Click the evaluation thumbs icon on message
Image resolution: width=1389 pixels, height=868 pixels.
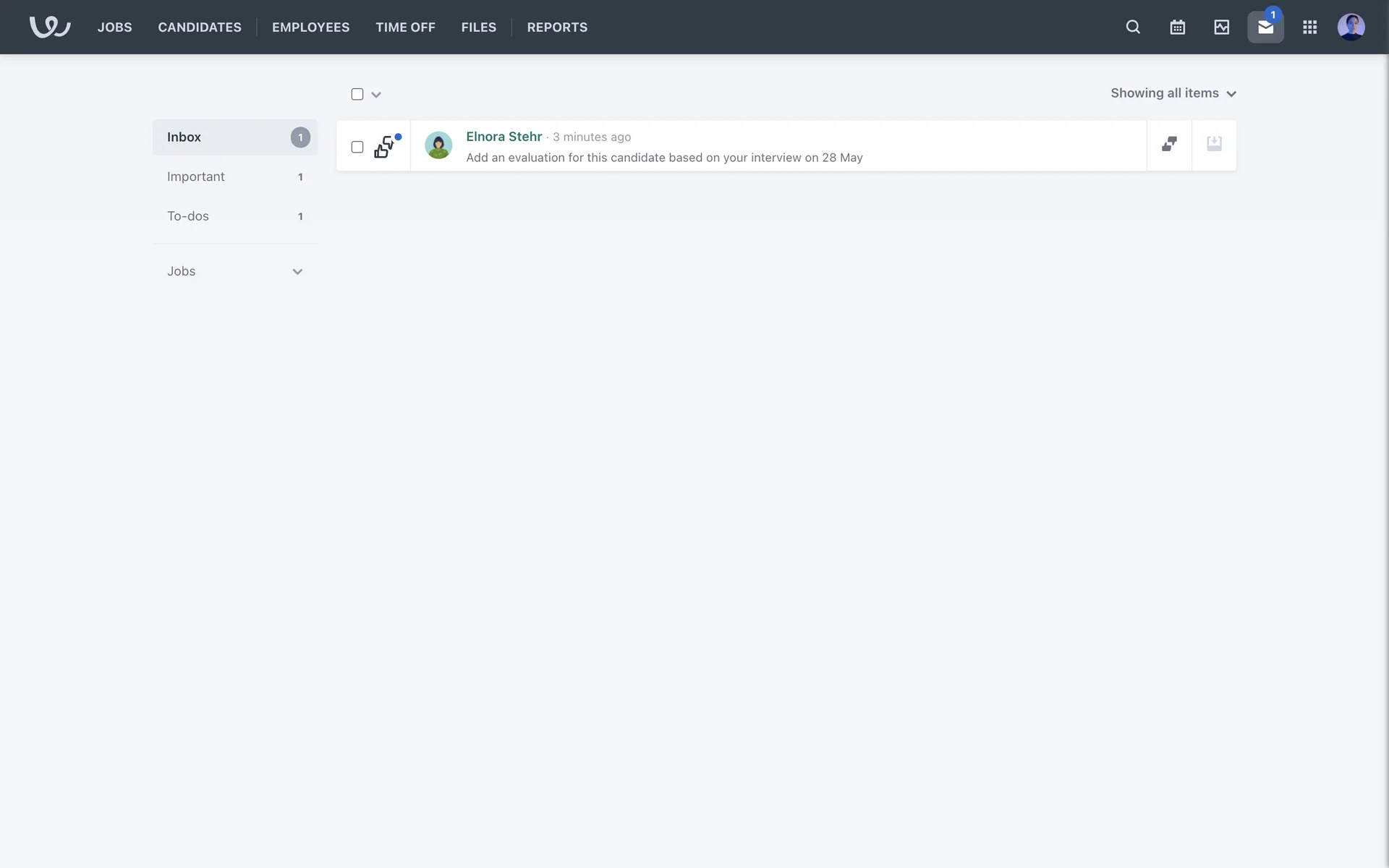[x=384, y=147]
